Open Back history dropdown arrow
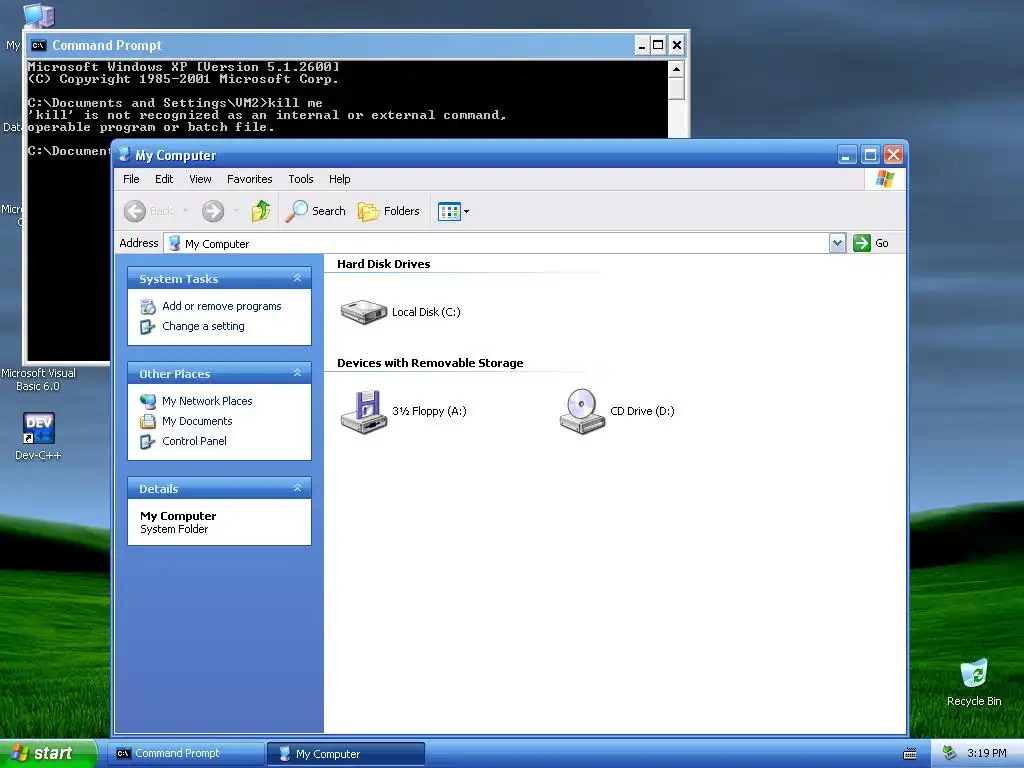The width and height of the screenshot is (1024, 768). coord(185,211)
